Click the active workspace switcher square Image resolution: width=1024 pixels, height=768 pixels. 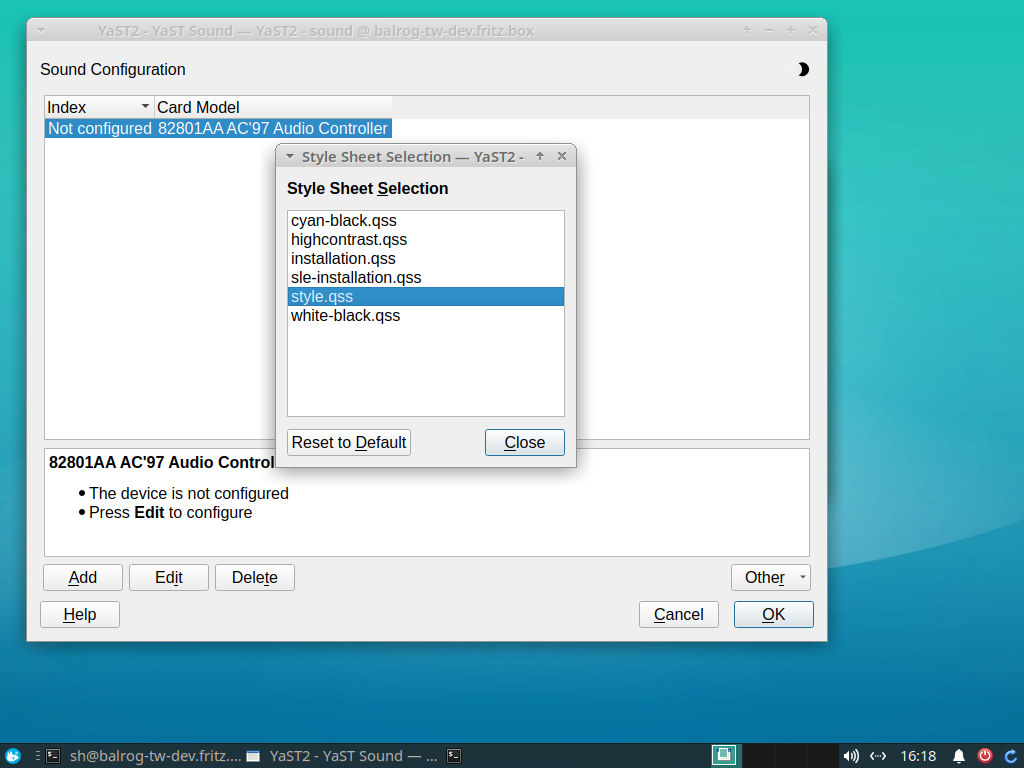pyautogui.click(x=724, y=756)
